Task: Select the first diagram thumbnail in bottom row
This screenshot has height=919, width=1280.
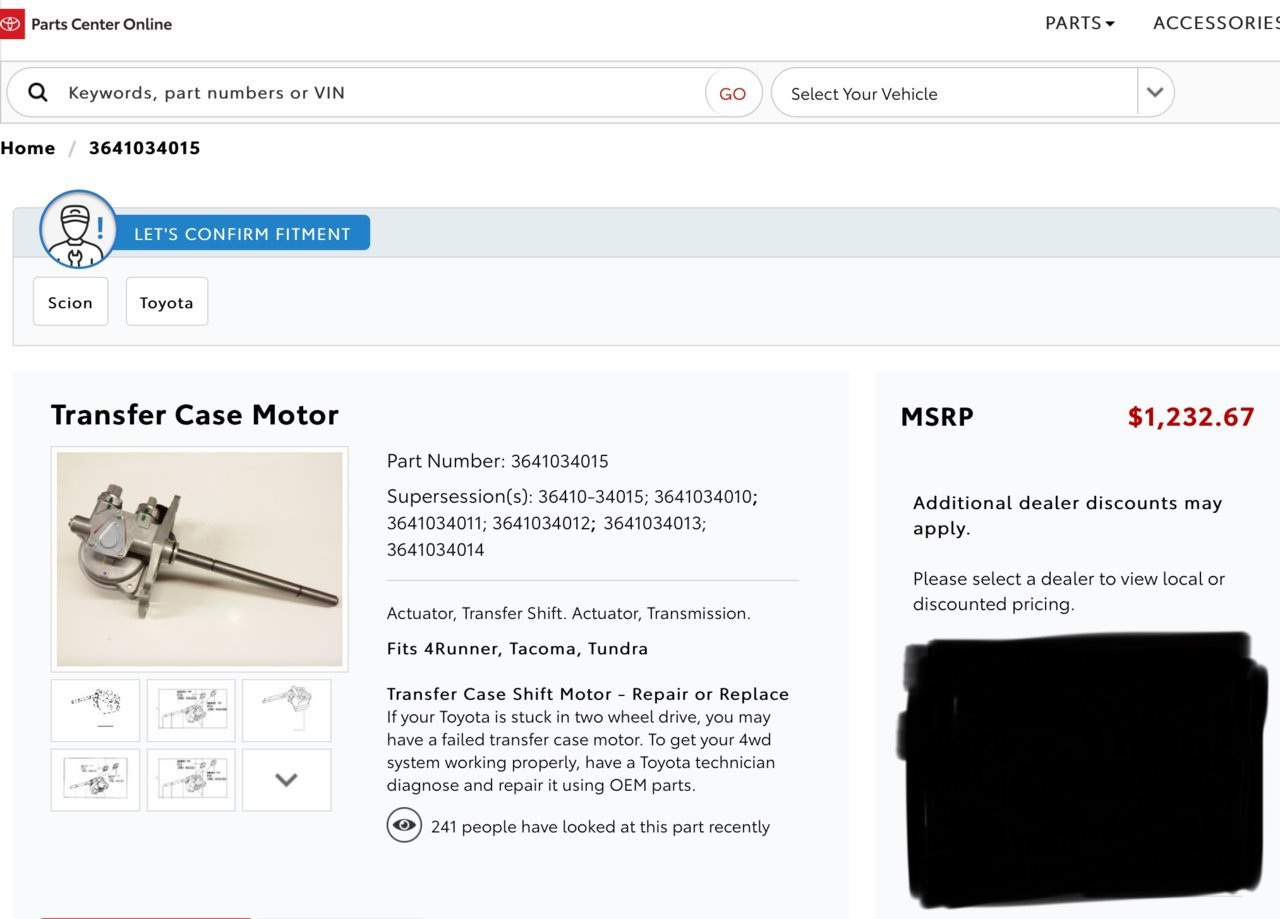Action: (95, 780)
